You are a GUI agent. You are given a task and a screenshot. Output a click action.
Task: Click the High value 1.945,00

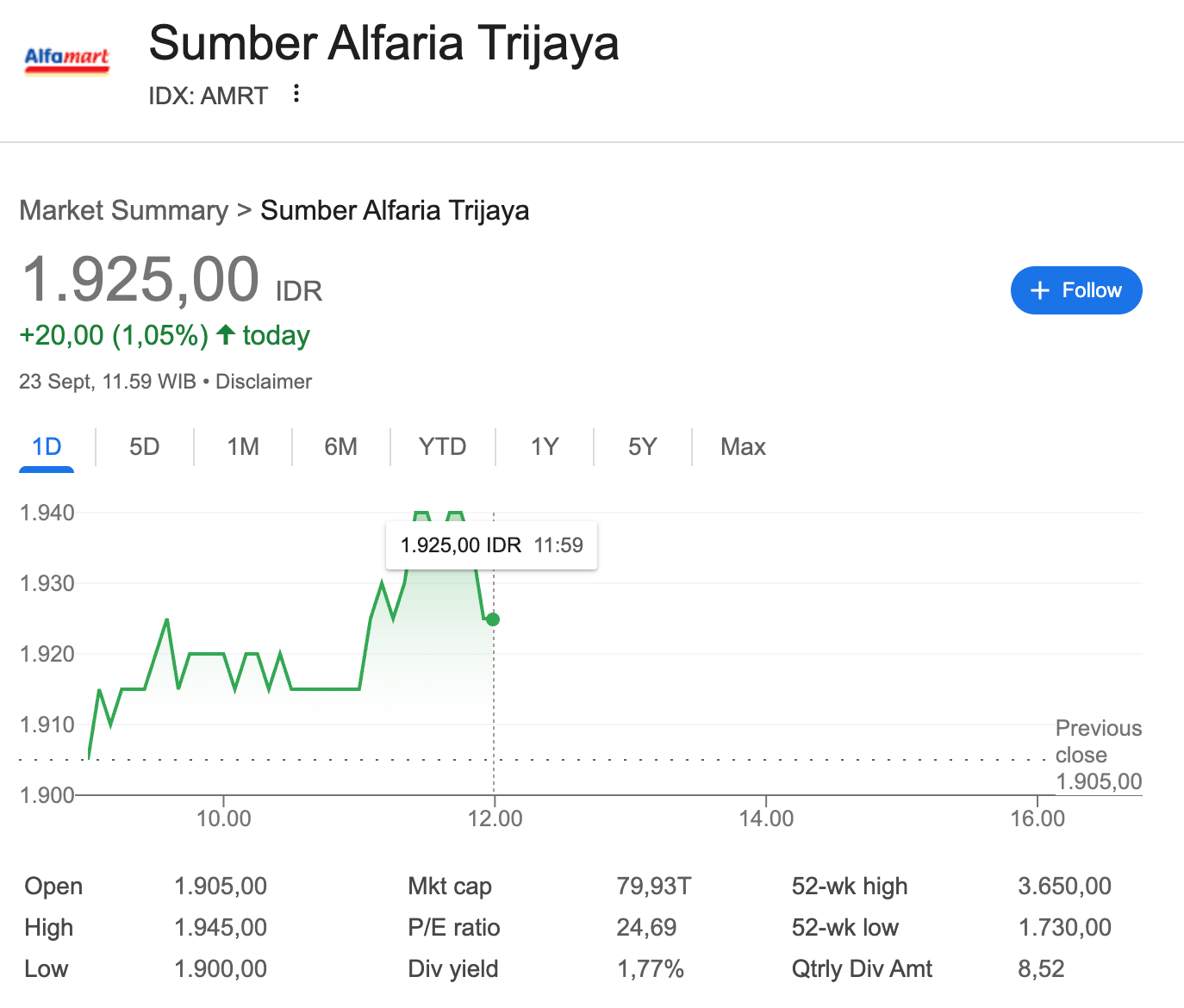point(221,927)
